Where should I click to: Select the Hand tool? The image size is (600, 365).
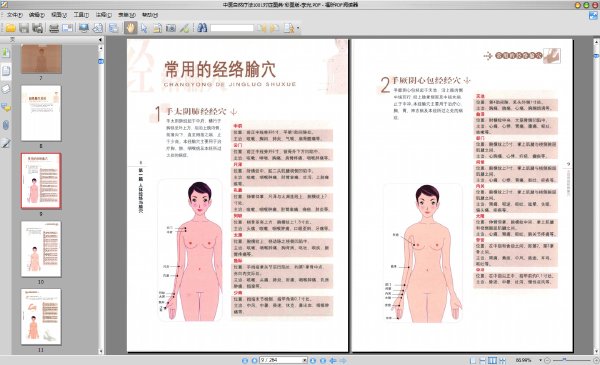point(130,28)
